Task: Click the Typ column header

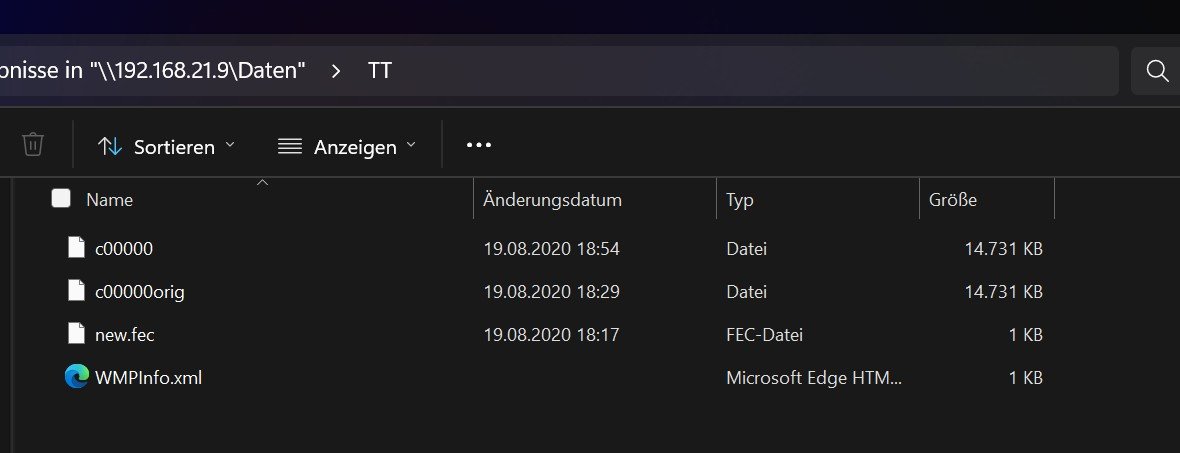Action: tap(740, 200)
